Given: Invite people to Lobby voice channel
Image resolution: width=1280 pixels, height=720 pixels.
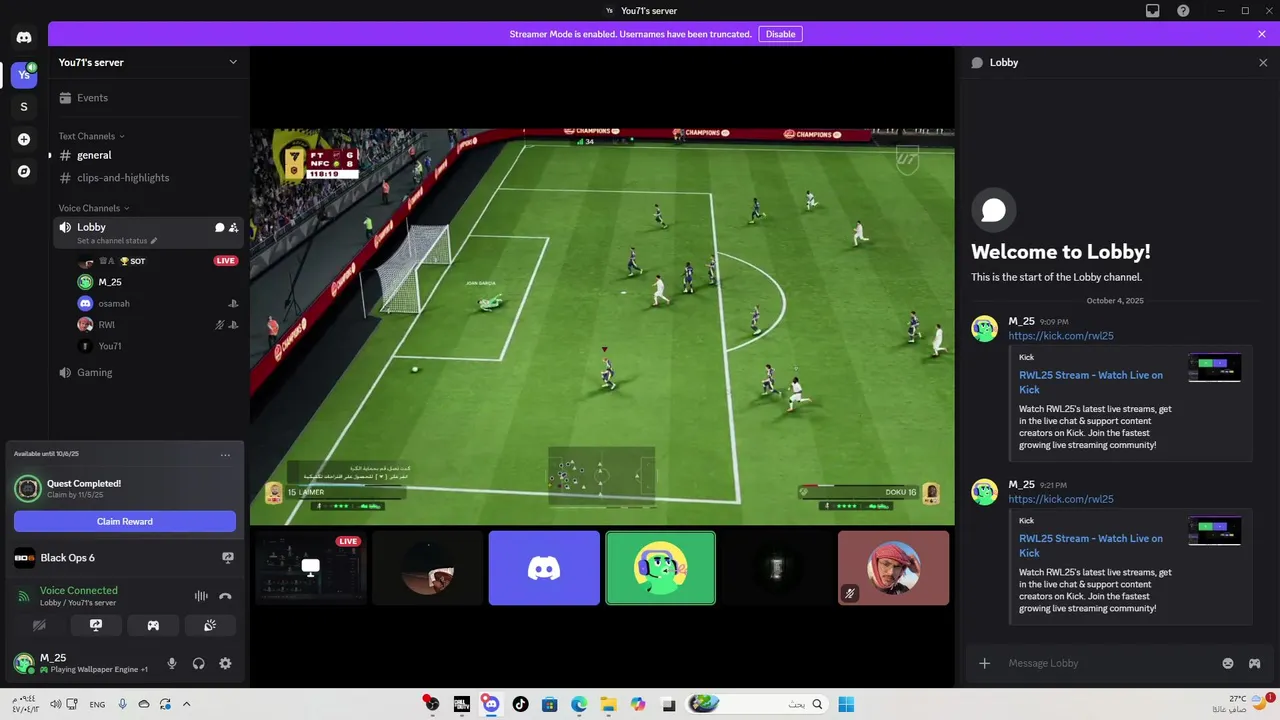Looking at the screenshot, I should click(234, 228).
